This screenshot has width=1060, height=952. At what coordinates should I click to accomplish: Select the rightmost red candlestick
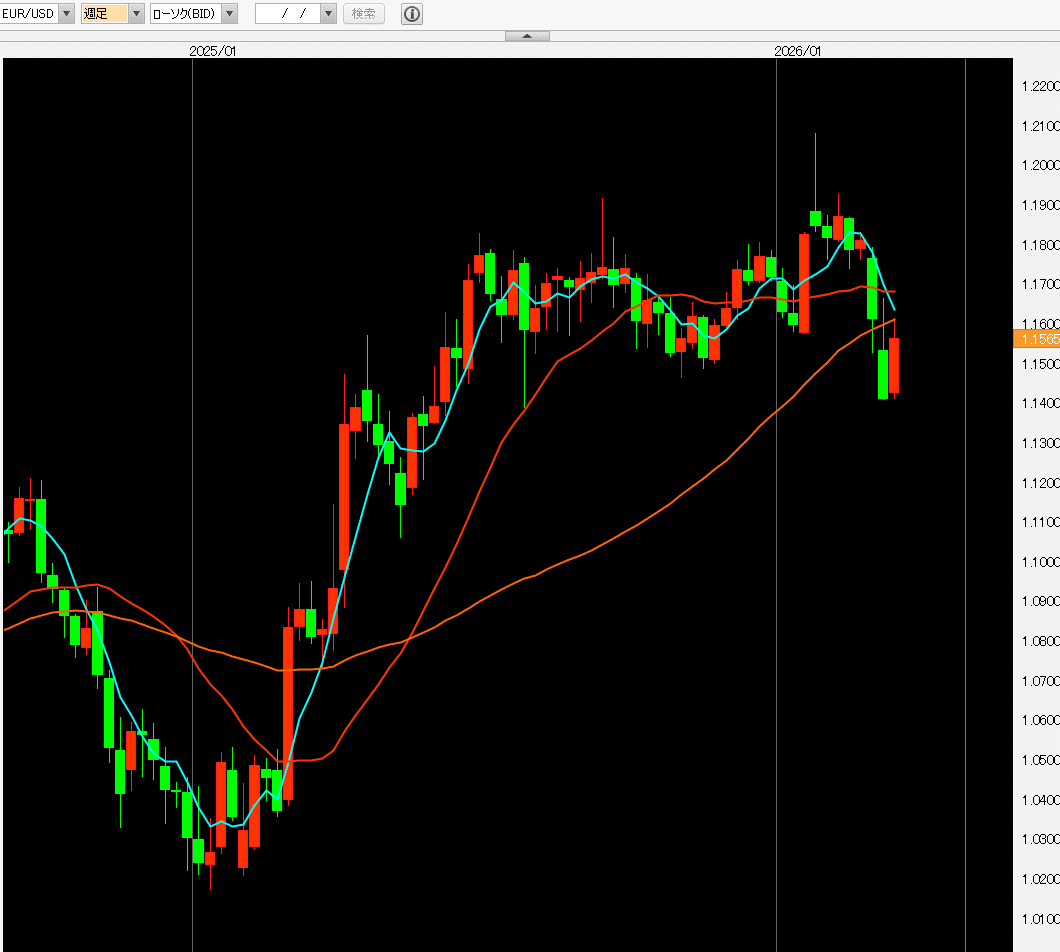[894, 365]
